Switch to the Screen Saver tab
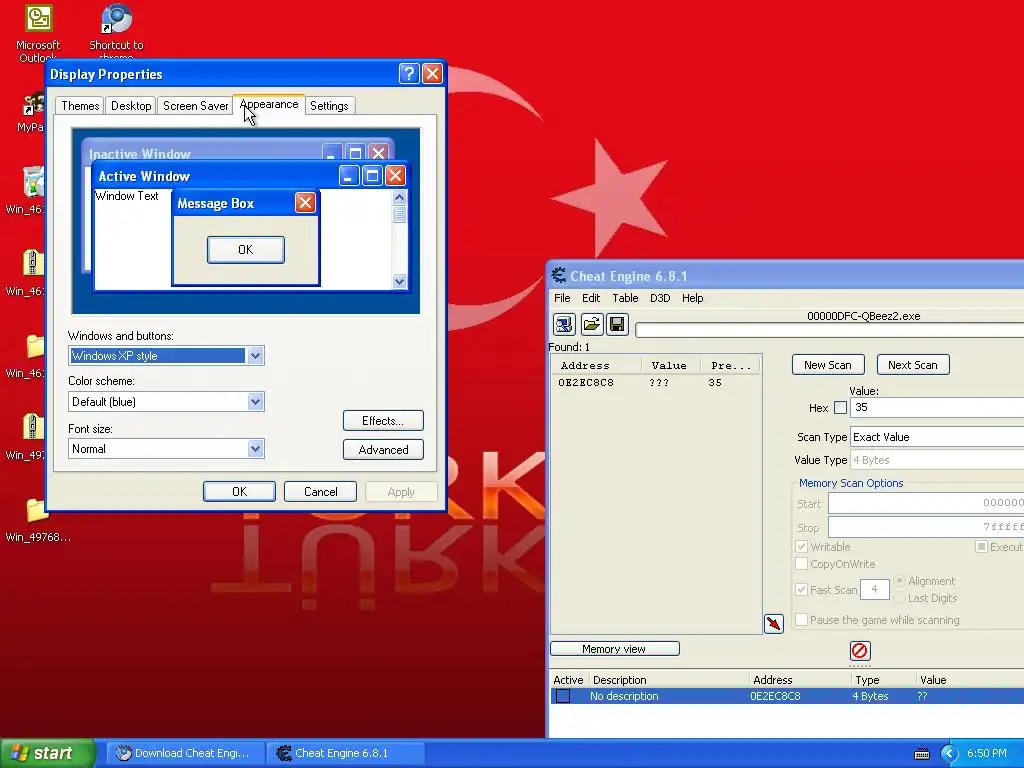The width and height of the screenshot is (1024, 768). pos(195,106)
